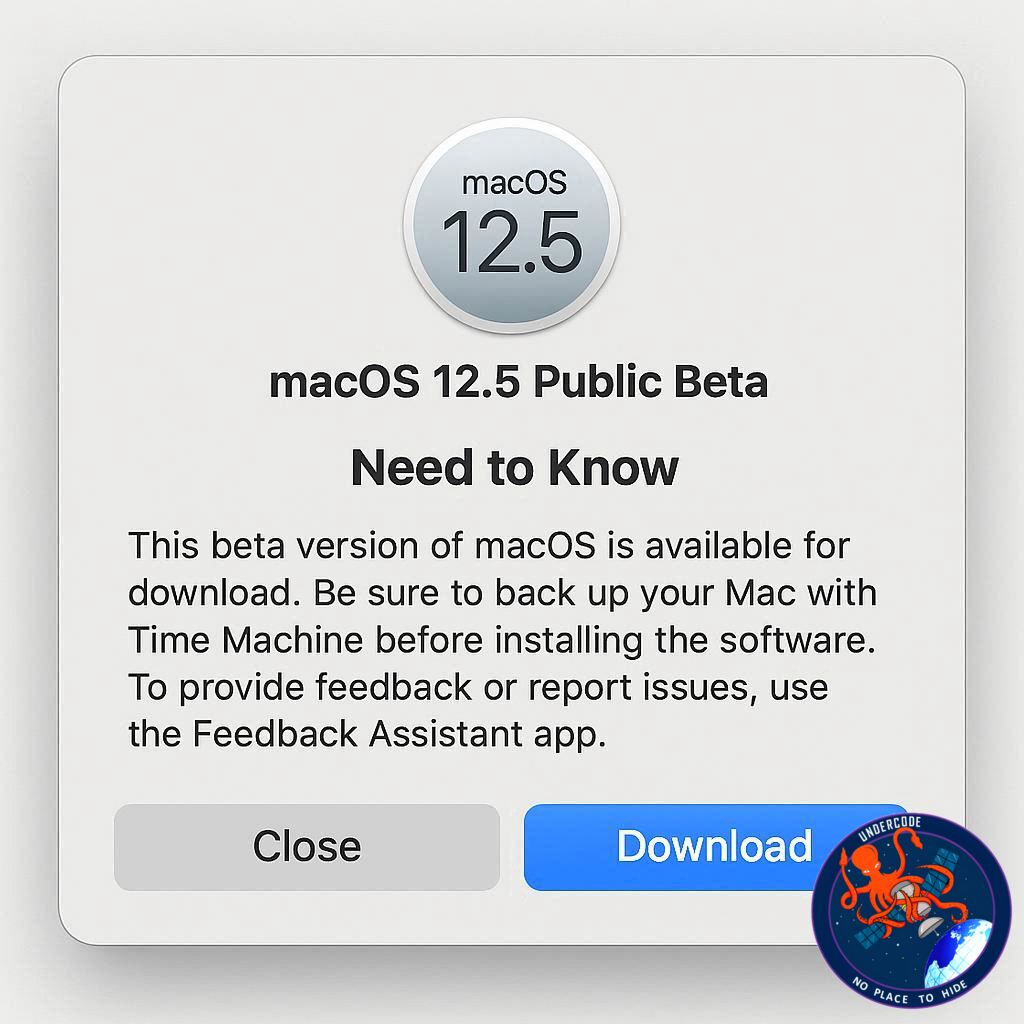1024x1024 pixels.
Task: Click the Time Machine text in the description
Action: (246, 639)
